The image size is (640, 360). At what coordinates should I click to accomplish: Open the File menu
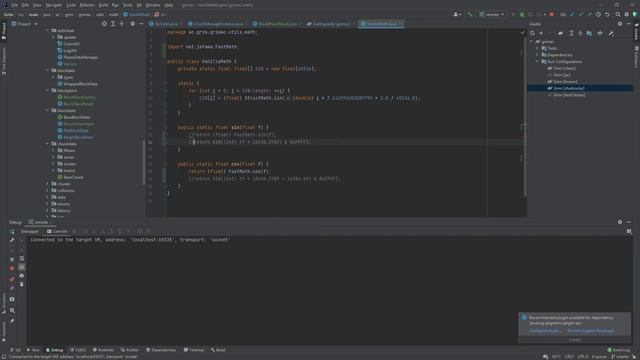(15, 5)
